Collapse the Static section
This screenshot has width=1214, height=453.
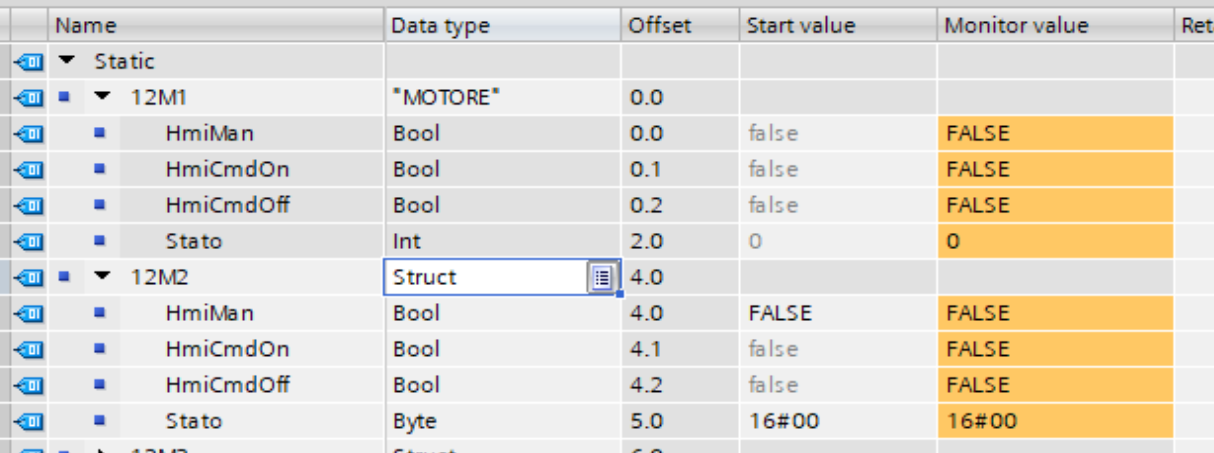coord(66,62)
